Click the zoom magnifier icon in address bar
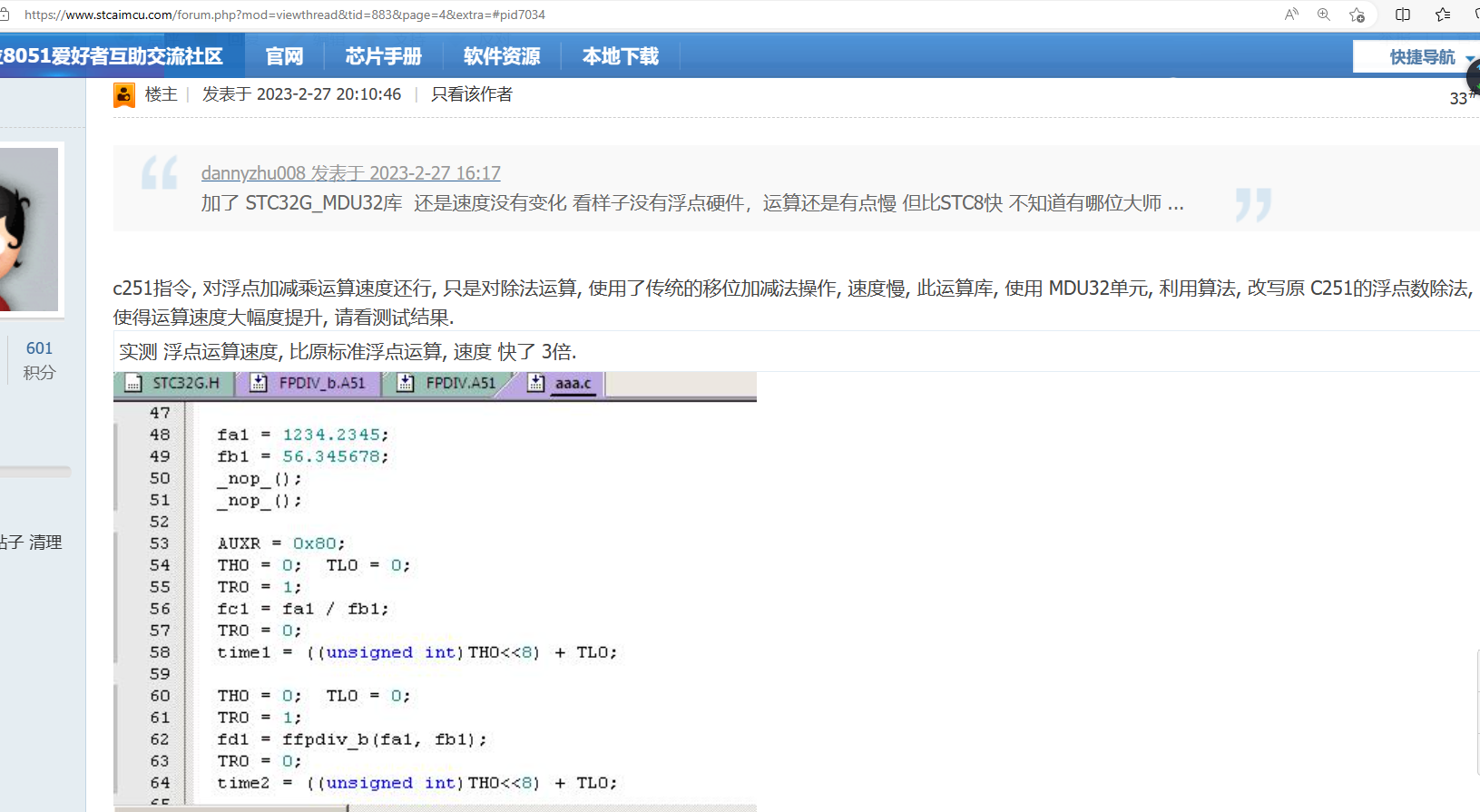This screenshot has width=1480, height=812. point(1324,15)
